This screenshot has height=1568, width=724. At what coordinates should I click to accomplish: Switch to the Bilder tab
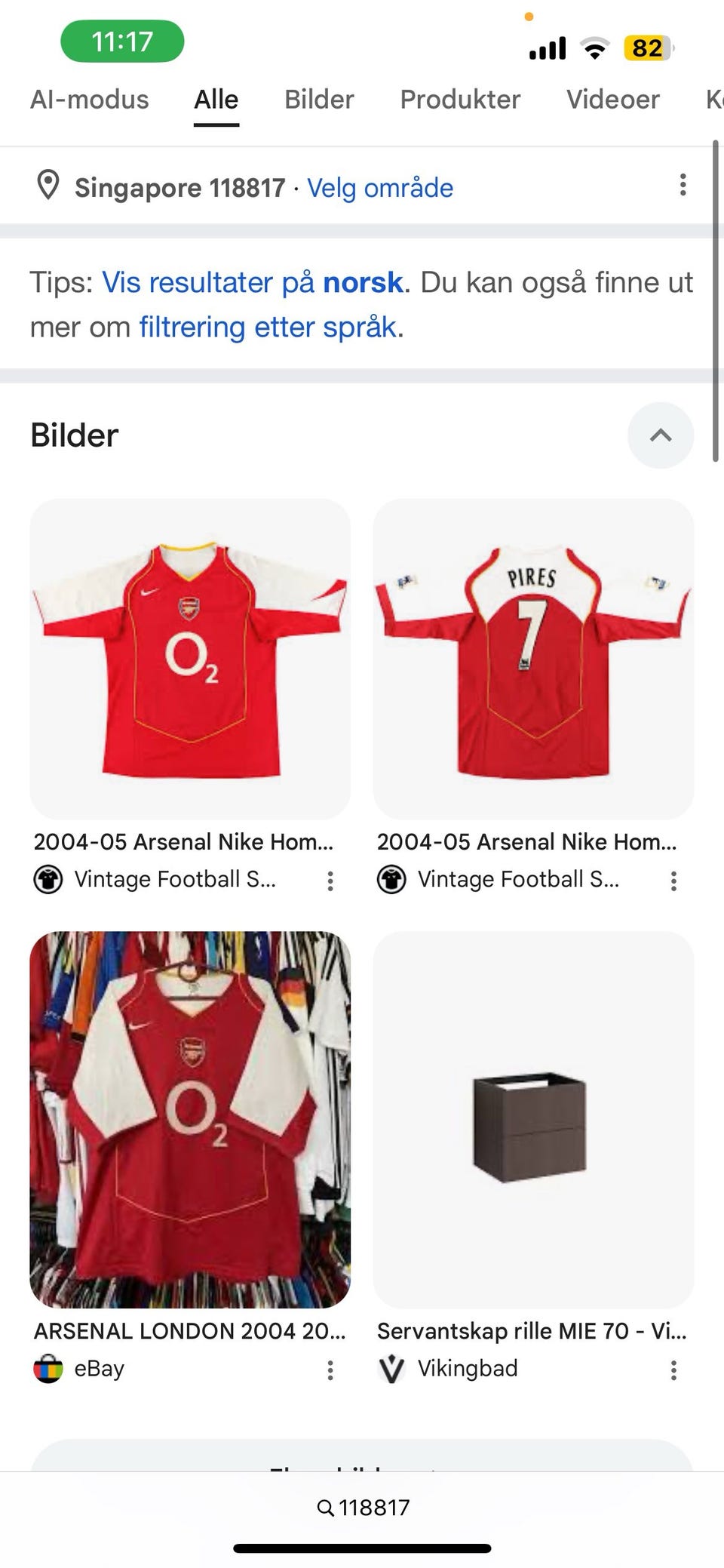pos(319,100)
